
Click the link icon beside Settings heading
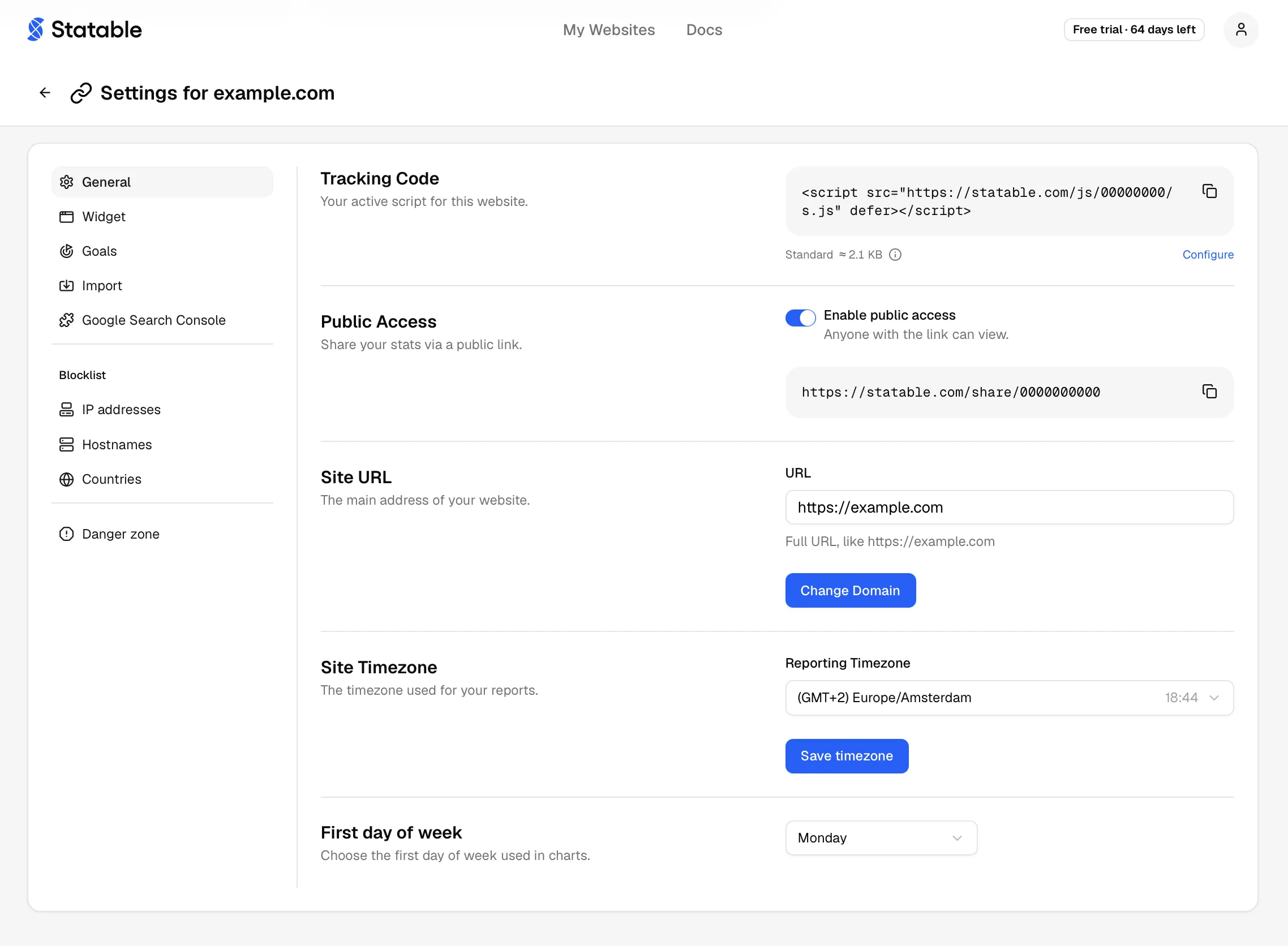click(x=81, y=93)
